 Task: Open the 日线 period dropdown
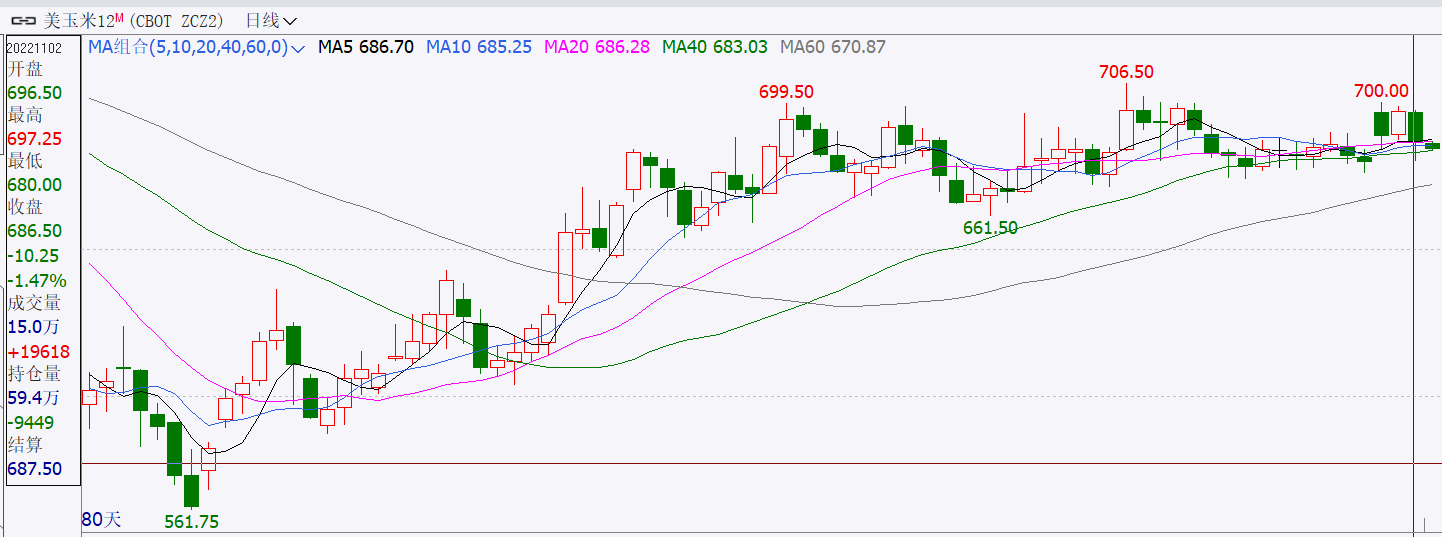click(271, 20)
